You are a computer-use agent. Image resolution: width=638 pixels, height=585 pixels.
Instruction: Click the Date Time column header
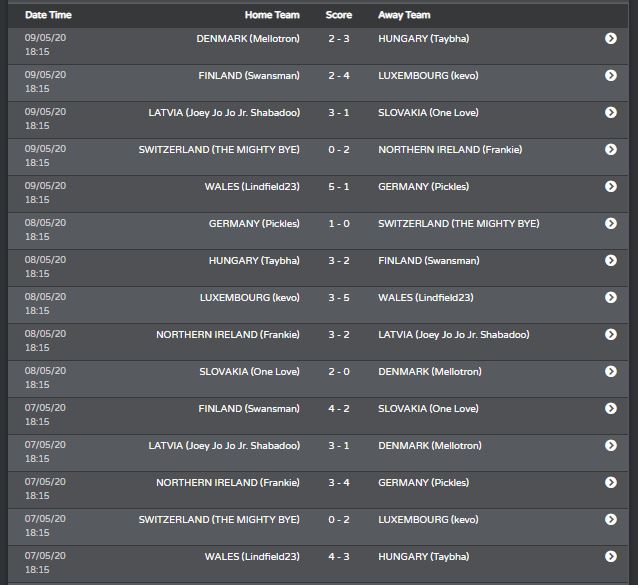coord(48,15)
